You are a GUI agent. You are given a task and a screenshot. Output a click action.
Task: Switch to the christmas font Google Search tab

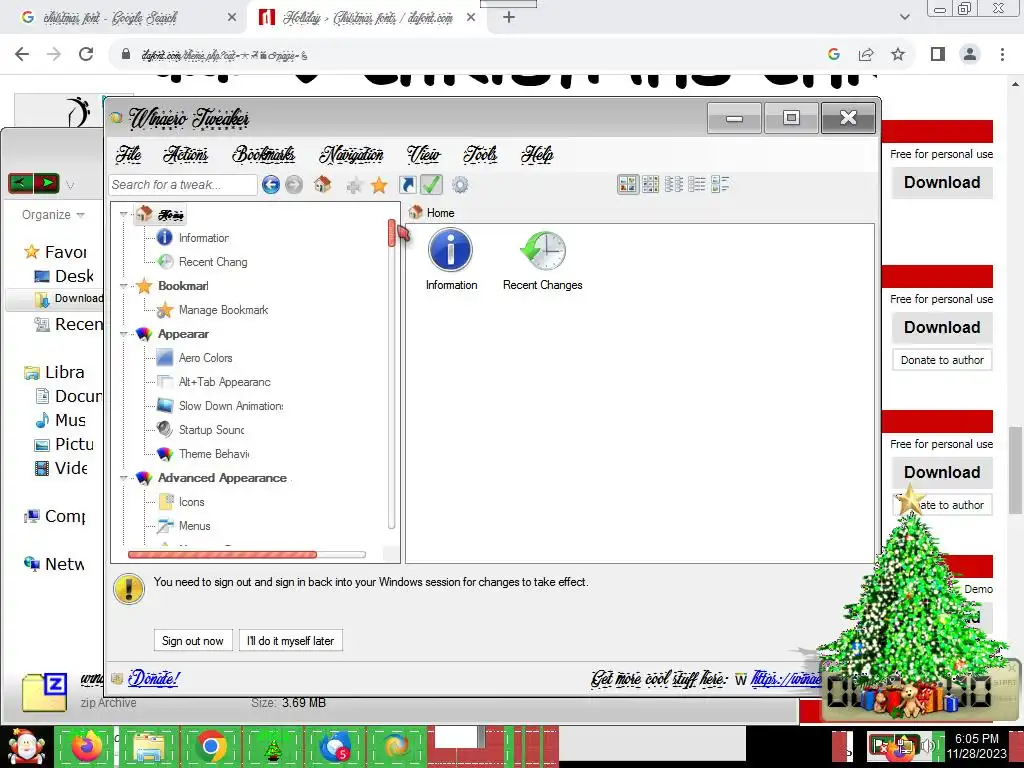click(124, 18)
